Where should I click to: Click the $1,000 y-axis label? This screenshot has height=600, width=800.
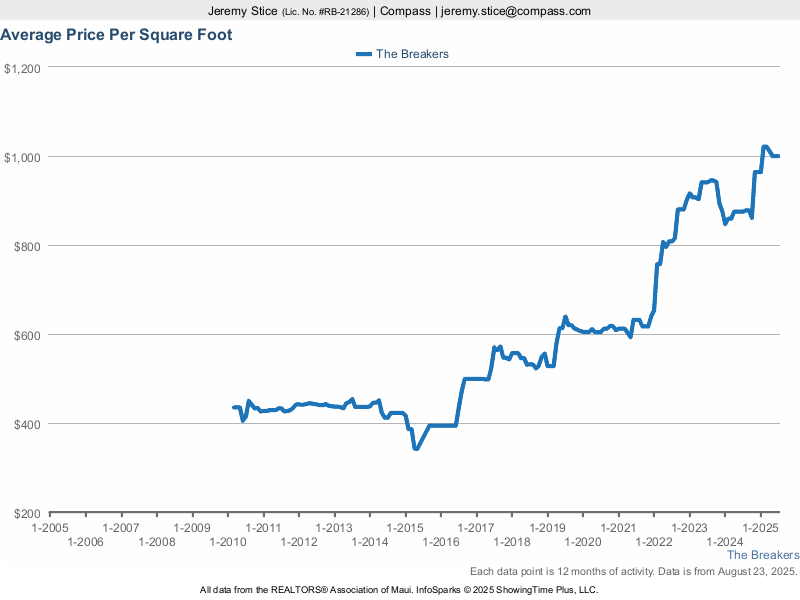click(x=21, y=158)
